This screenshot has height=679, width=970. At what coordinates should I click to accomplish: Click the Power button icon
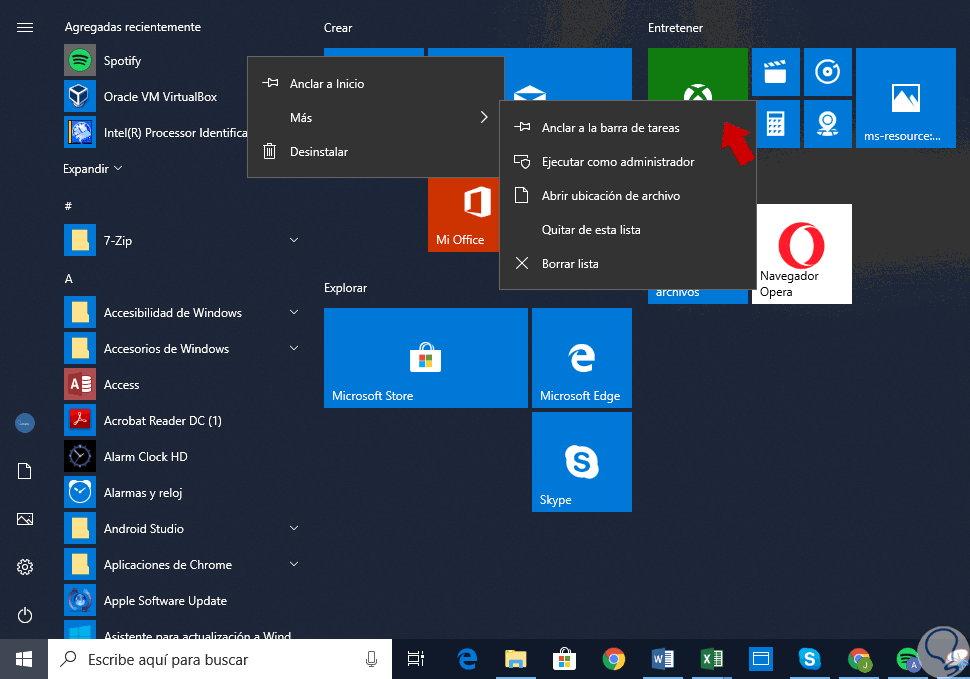click(25, 615)
